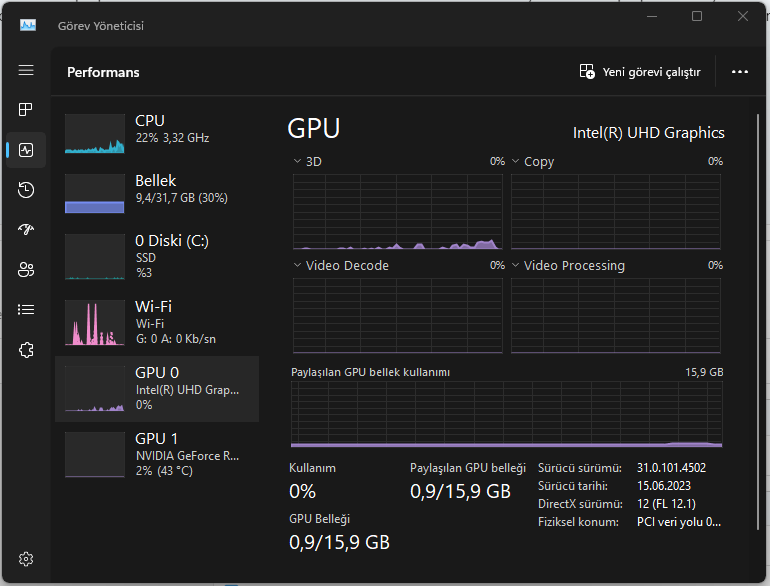
Task: Click the Yeni görevi çalıştır button
Action: (x=641, y=72)
